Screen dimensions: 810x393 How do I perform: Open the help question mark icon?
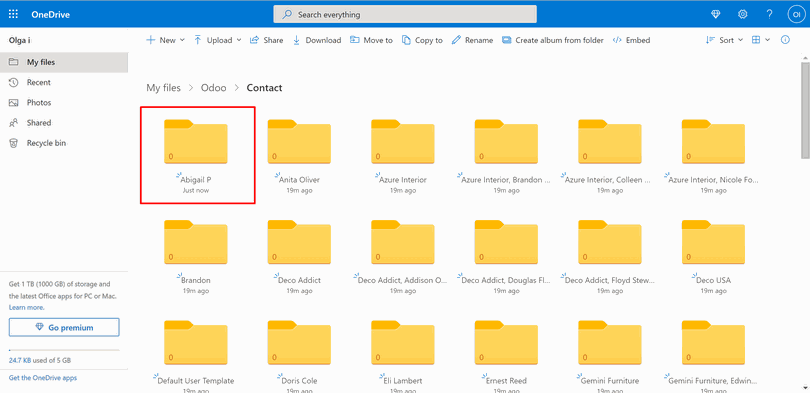pyautogui.click(x=769, y=14)
